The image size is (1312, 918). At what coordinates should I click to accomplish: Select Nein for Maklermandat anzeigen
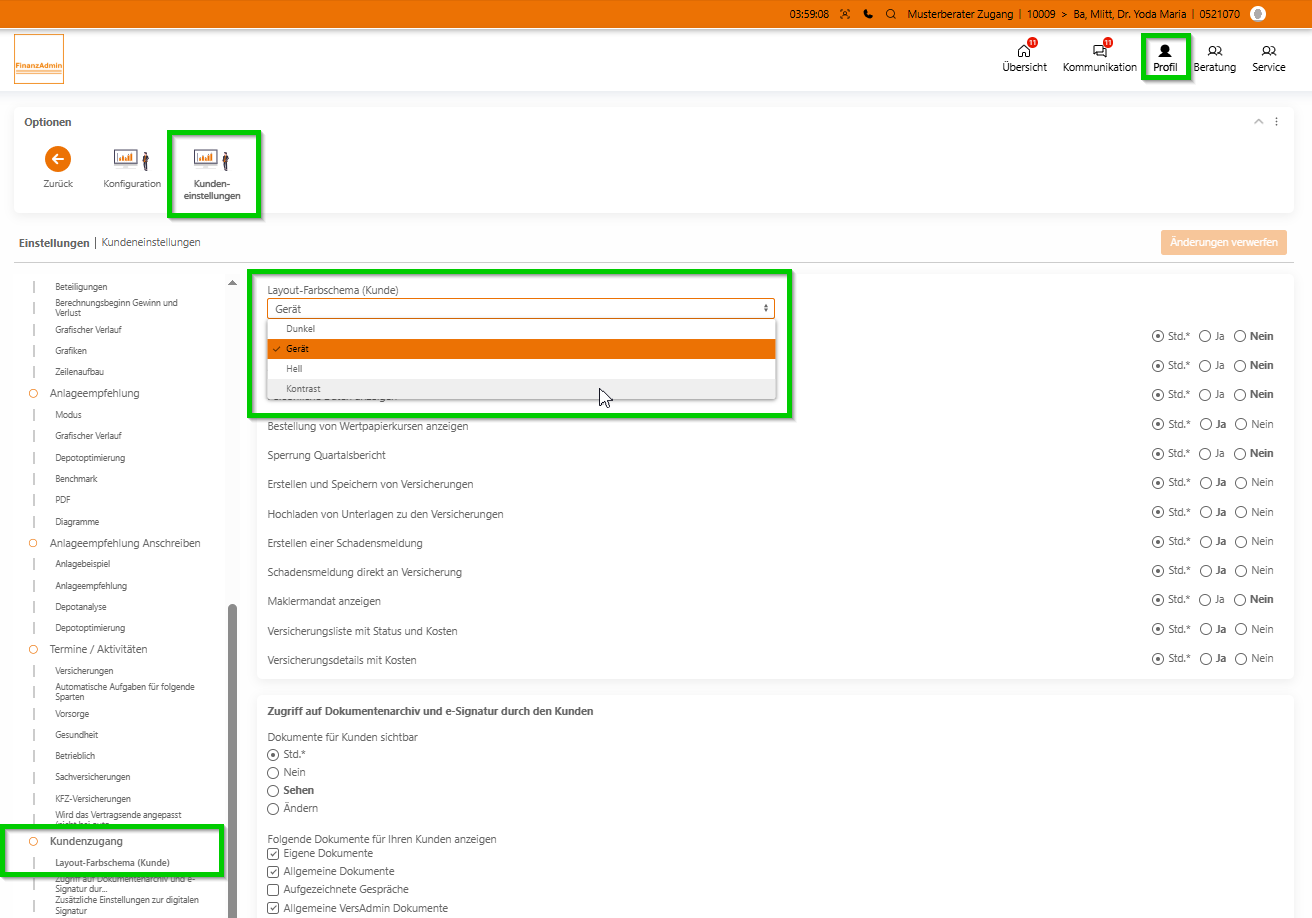point(1240,600)
